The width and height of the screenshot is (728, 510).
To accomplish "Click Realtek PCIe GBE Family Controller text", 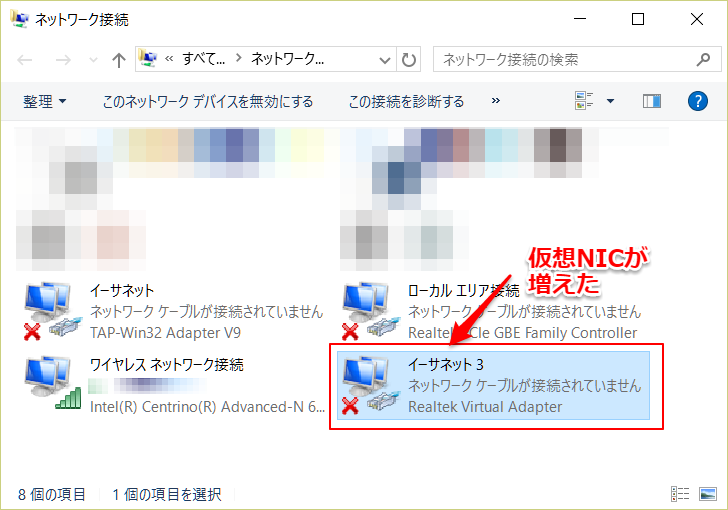I will (522, 333).
